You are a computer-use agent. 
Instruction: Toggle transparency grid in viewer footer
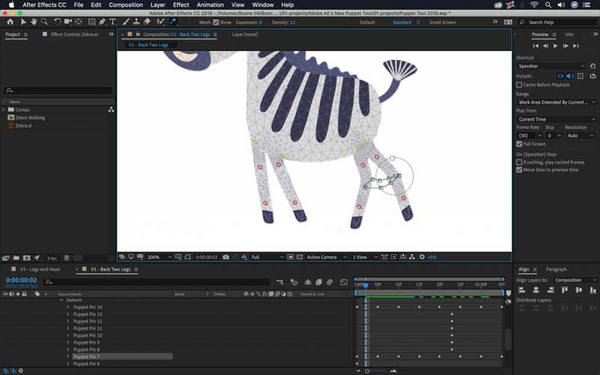click(x=300, y=257)
